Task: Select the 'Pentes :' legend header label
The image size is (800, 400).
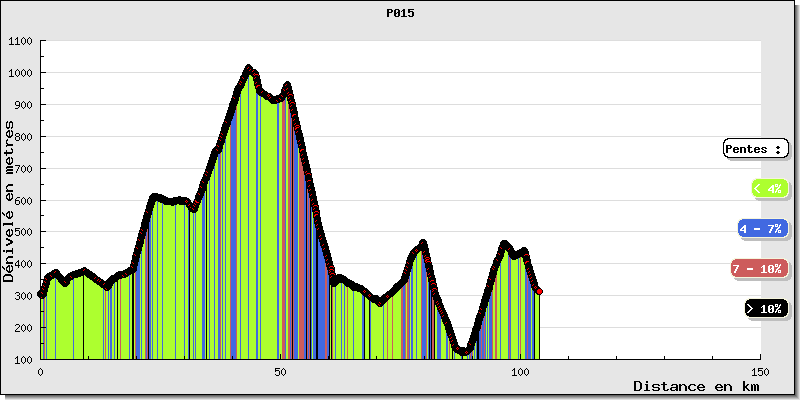Action: [756, 149]
